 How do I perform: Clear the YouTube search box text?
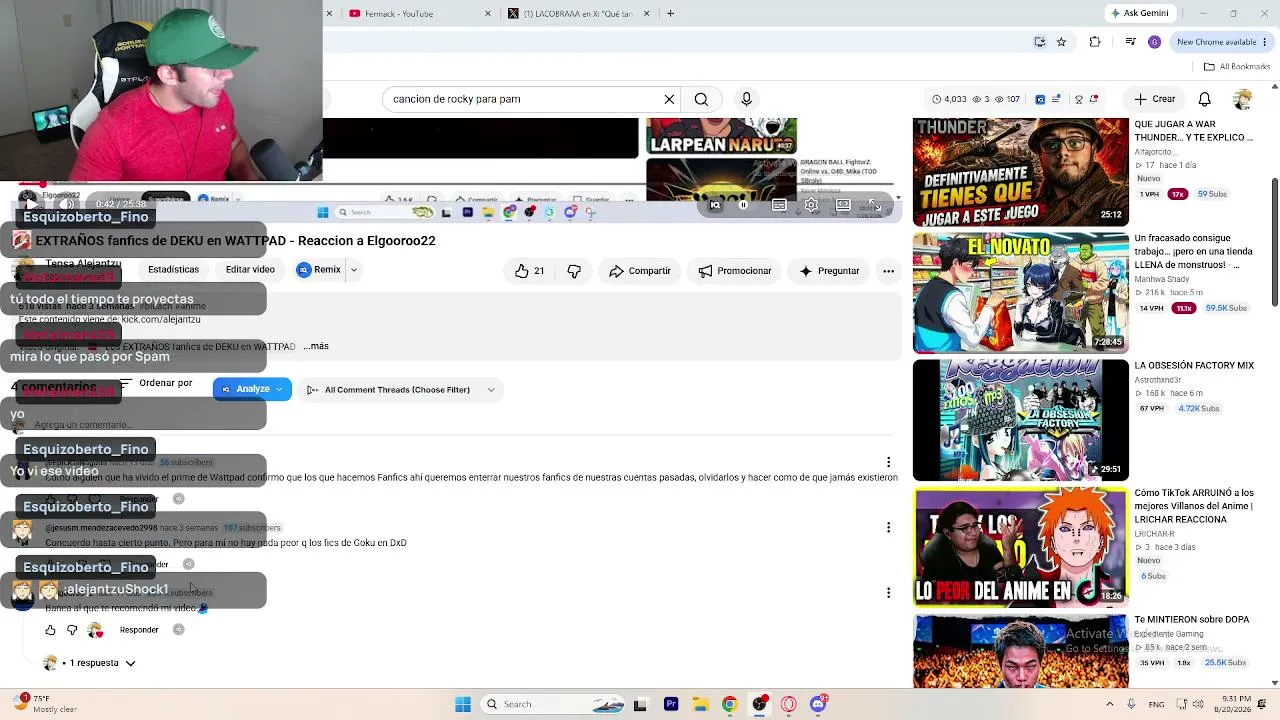pos(669,99)
